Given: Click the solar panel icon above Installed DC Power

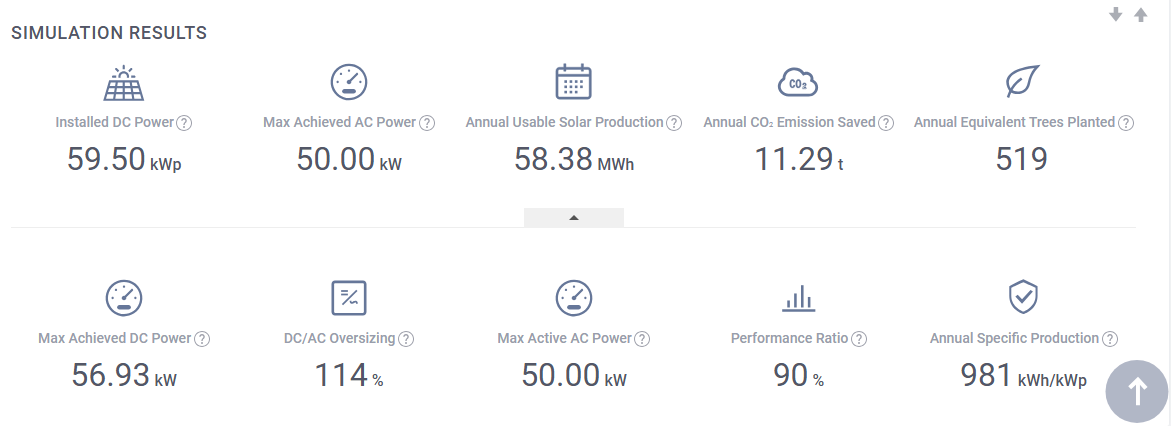Looking at the screenshot, I should [124, 83].
